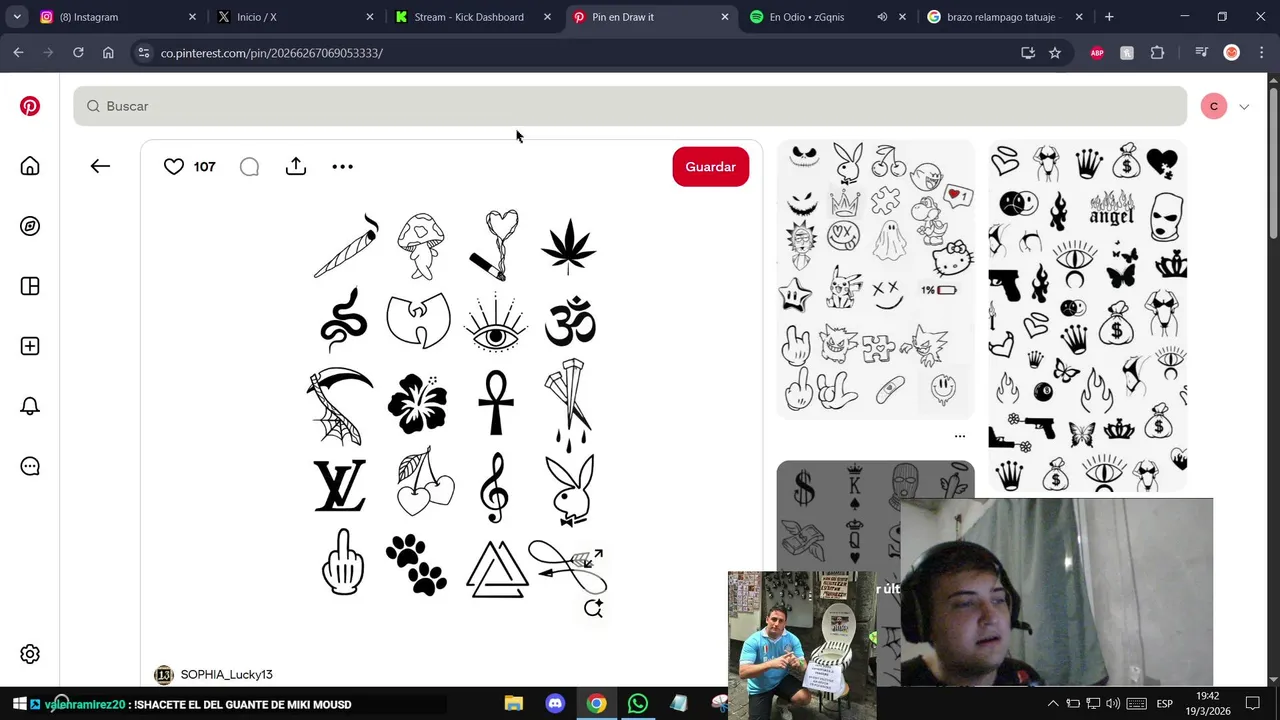Click the create plus icon in sidebar
This screenshot has height=720, width=1280.
pyautogui.click(x=30, y=346)
